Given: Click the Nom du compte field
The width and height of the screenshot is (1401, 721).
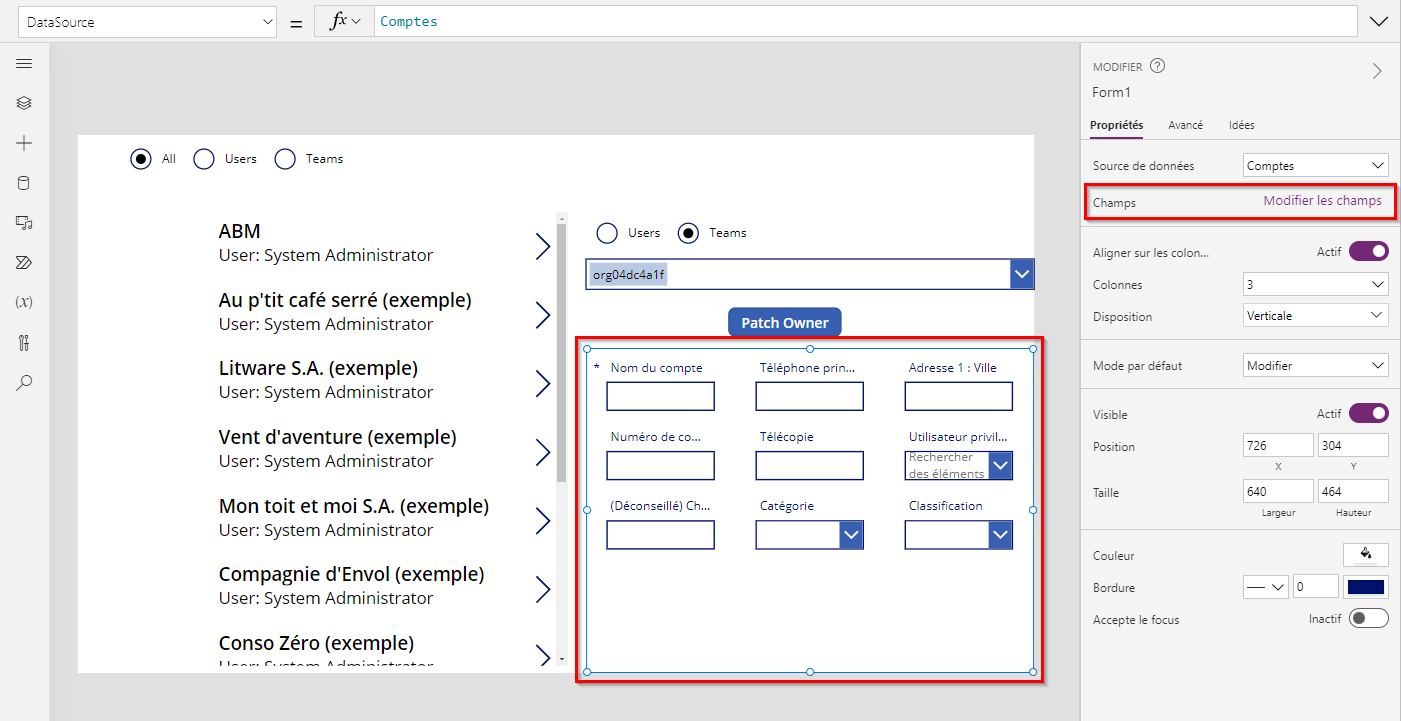Looking at the screenshot, I should click(x=660, y=396).
